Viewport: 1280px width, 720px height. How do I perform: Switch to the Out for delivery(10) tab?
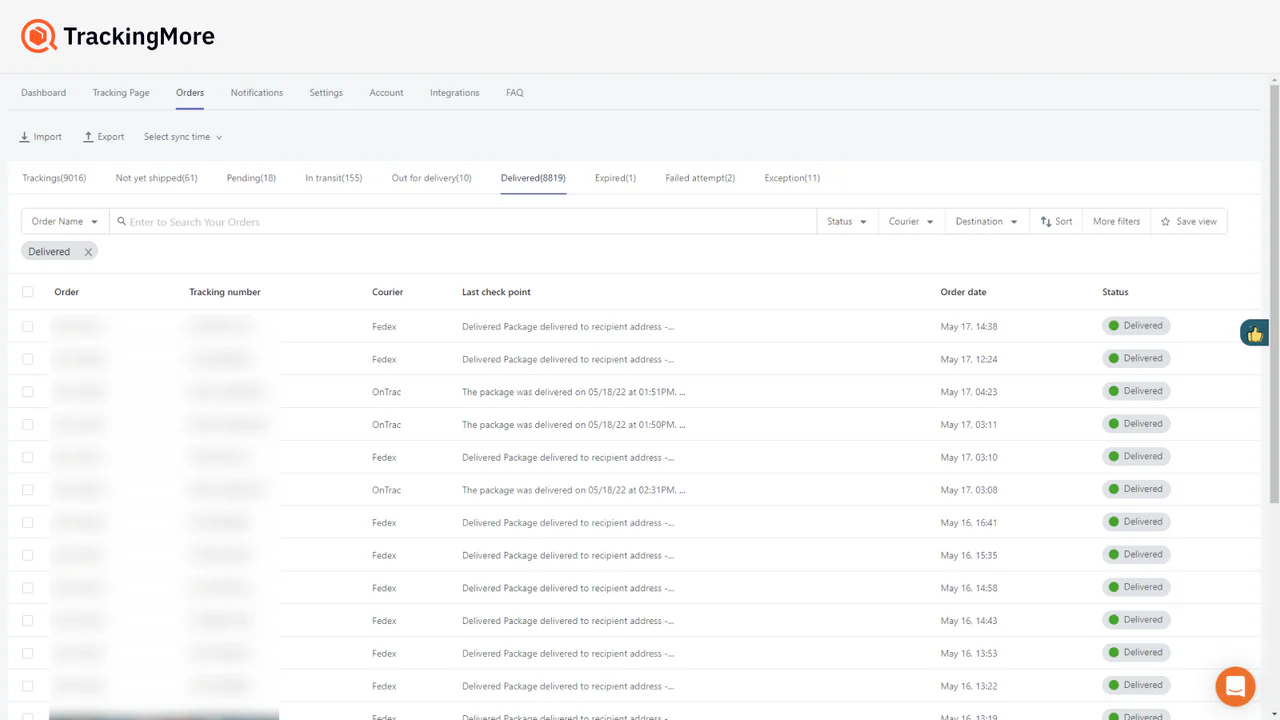431,178
